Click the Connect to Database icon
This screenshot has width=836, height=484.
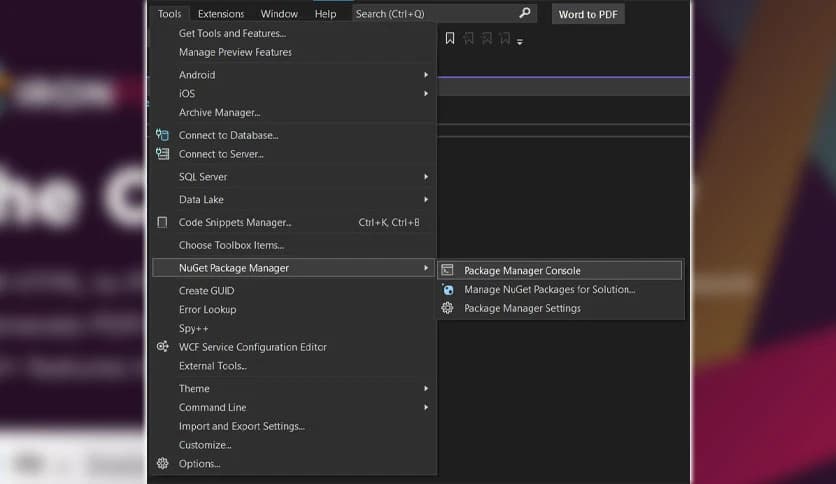162,135
